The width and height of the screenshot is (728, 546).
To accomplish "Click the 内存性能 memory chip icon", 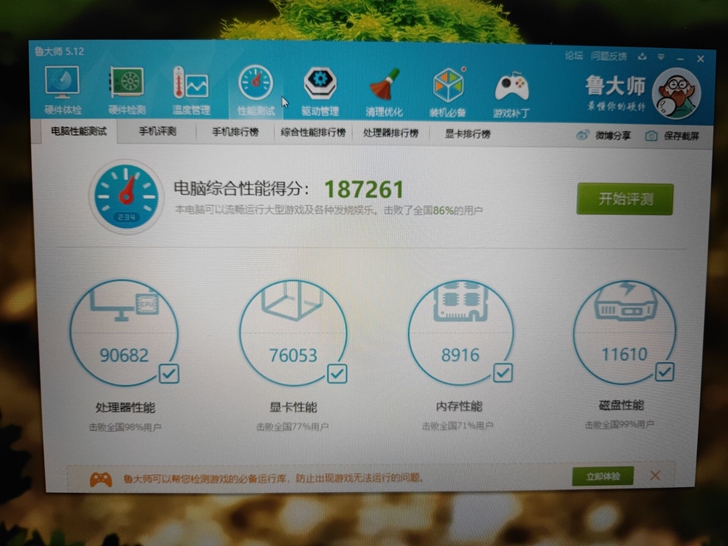I will point(460,301).
